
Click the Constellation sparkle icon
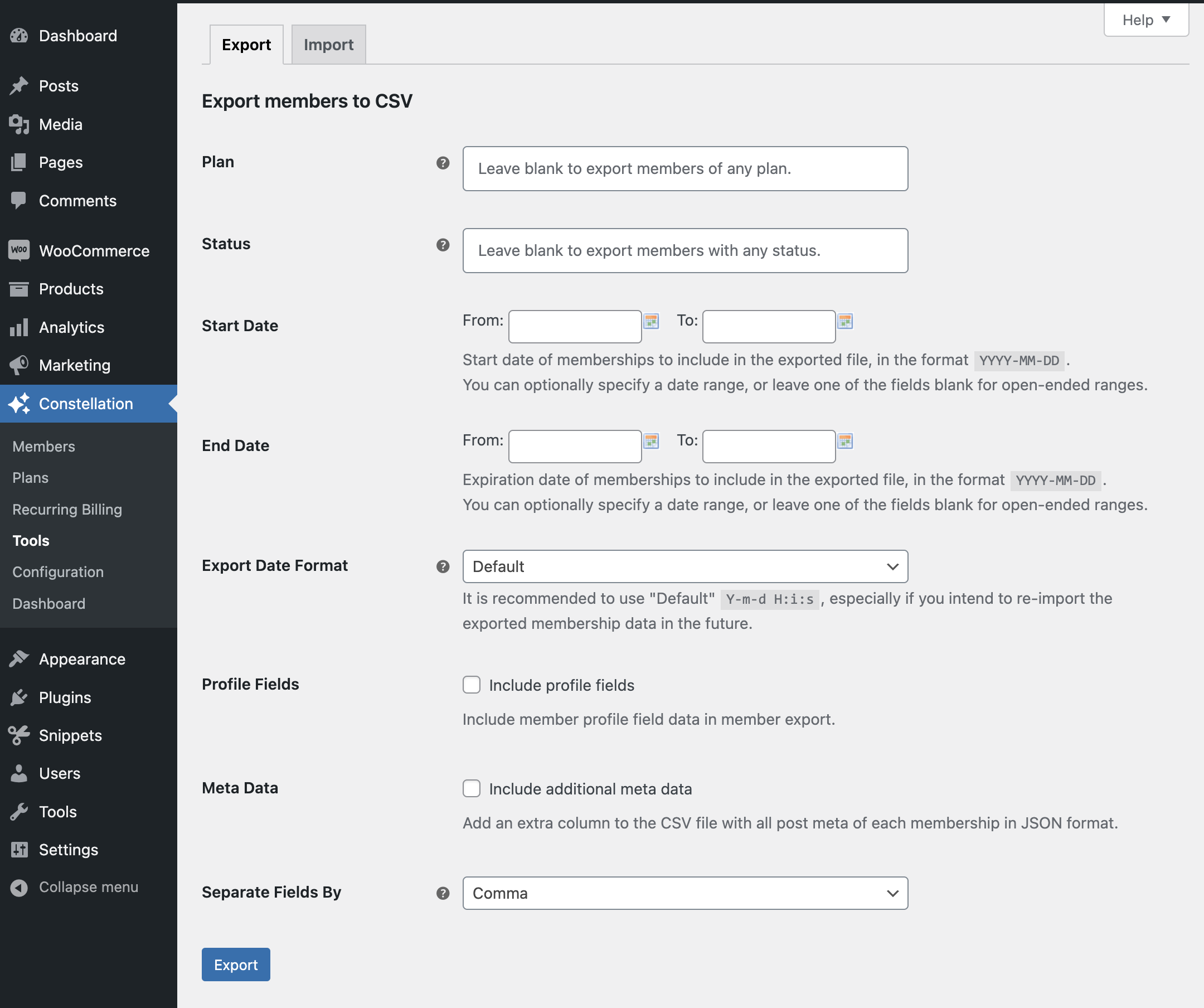click(x=19, y=404)
